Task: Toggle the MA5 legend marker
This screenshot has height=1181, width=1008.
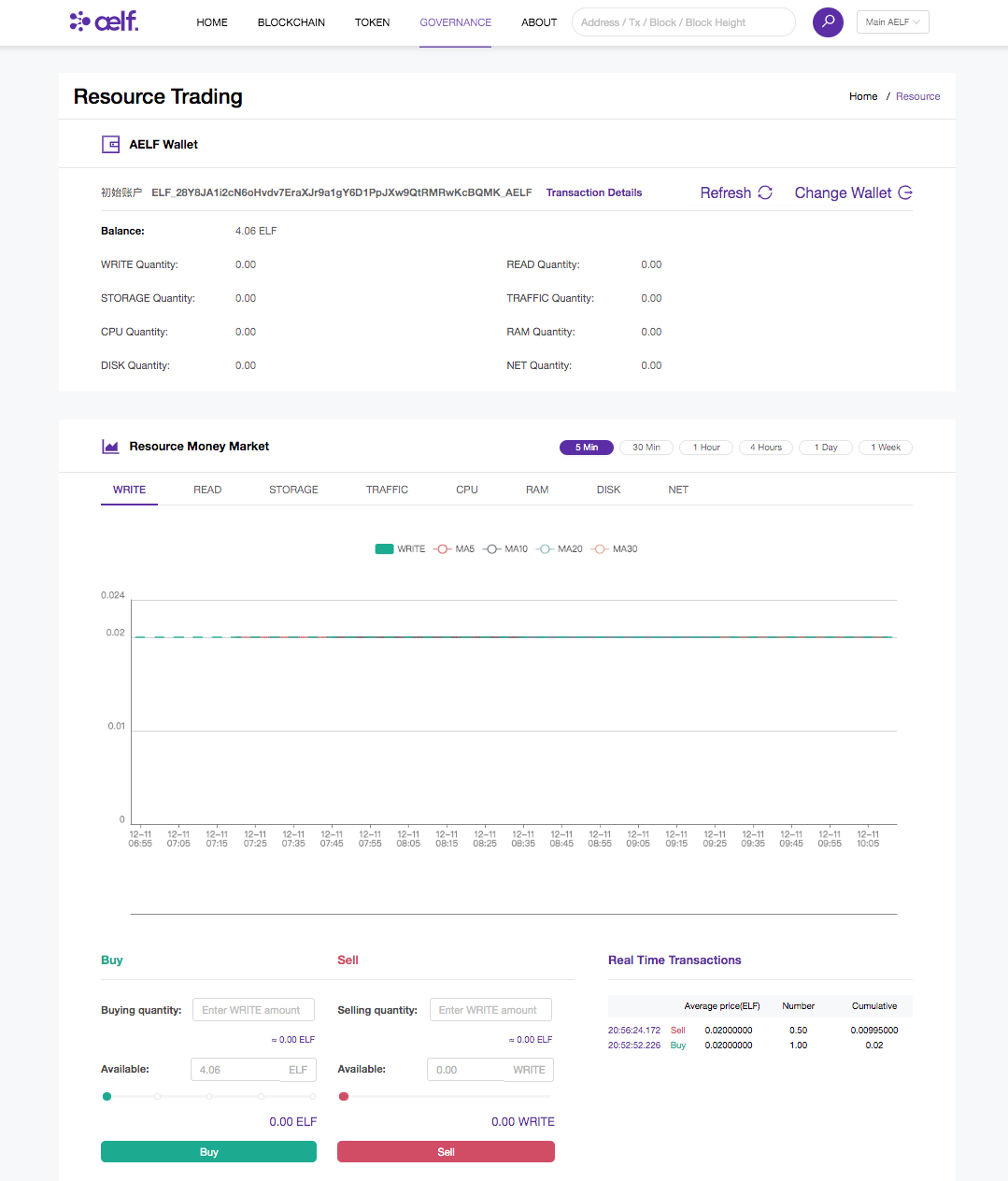Action: point(443,549)
